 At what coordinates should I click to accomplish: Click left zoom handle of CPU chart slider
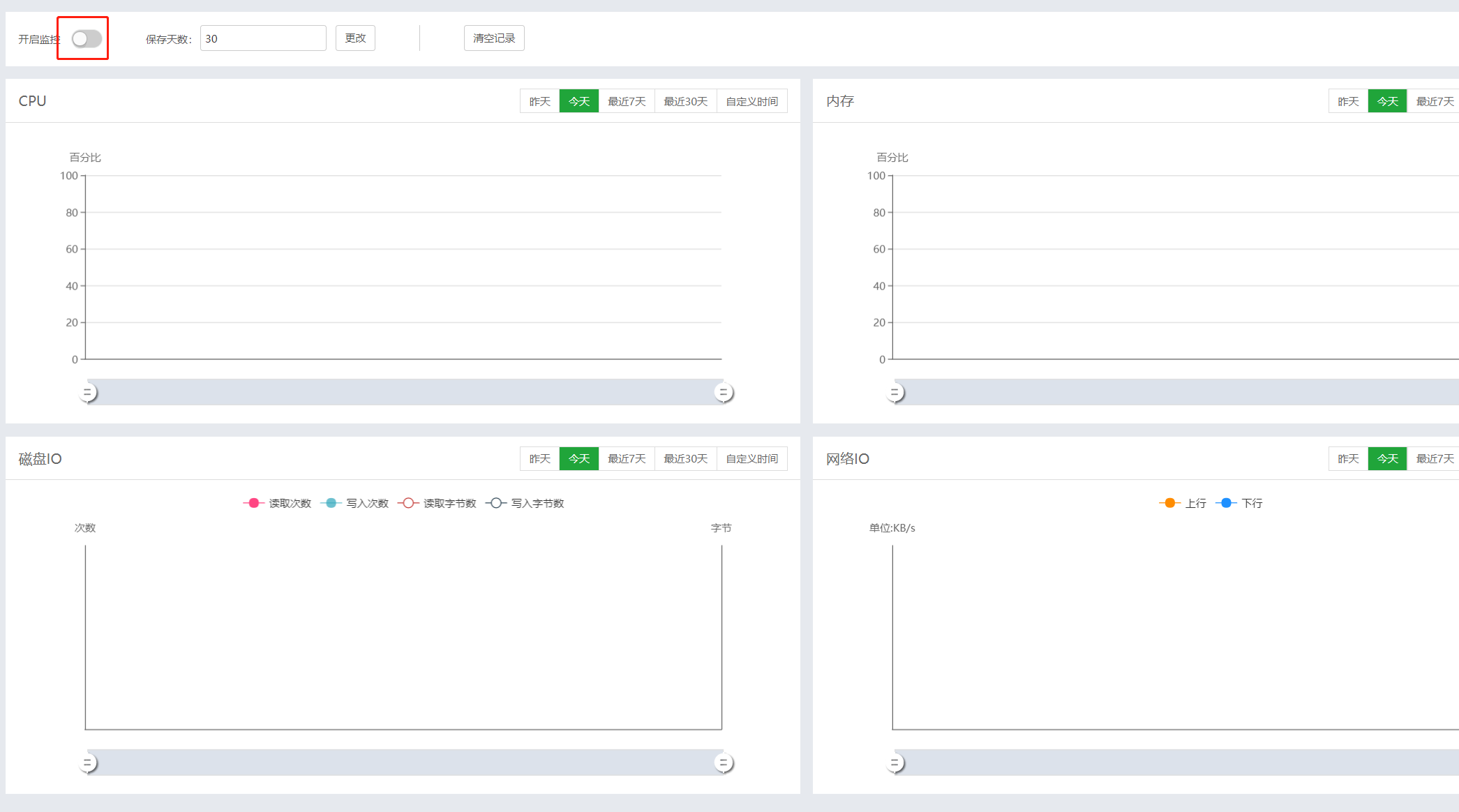pyautogui.click(x=88, y=393)
